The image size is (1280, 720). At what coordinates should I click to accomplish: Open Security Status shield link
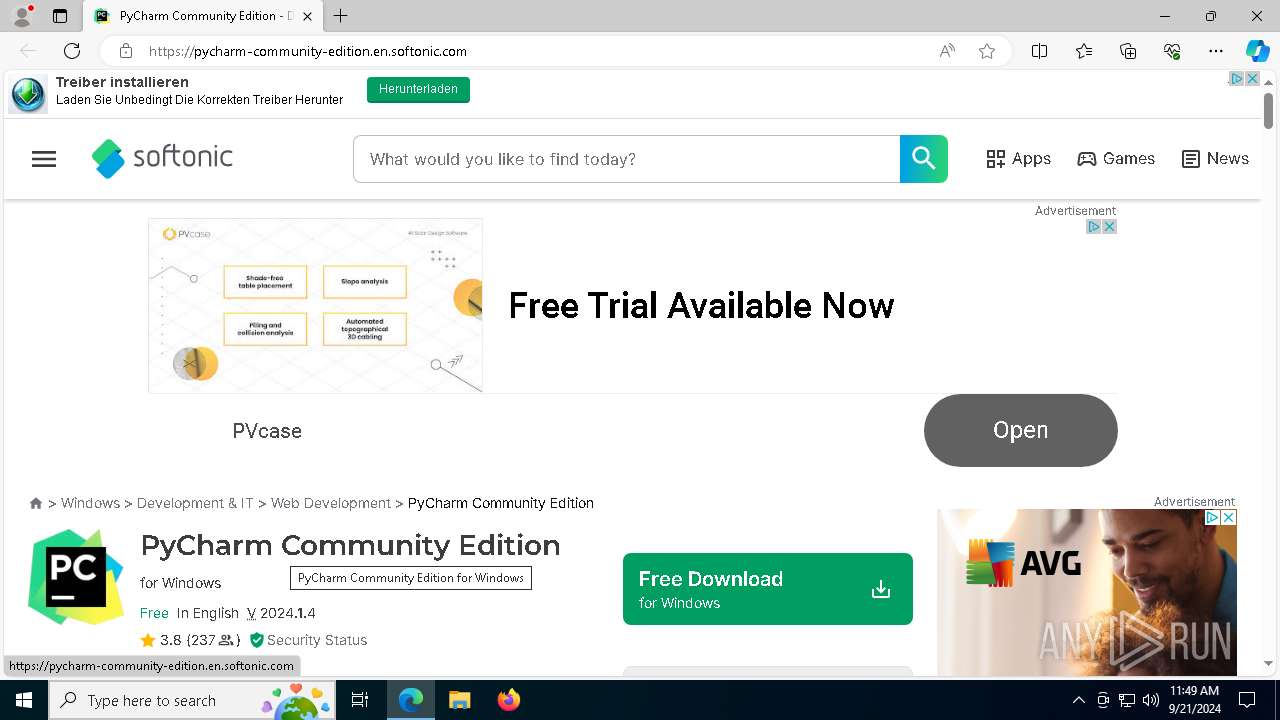tap(308, 640)
